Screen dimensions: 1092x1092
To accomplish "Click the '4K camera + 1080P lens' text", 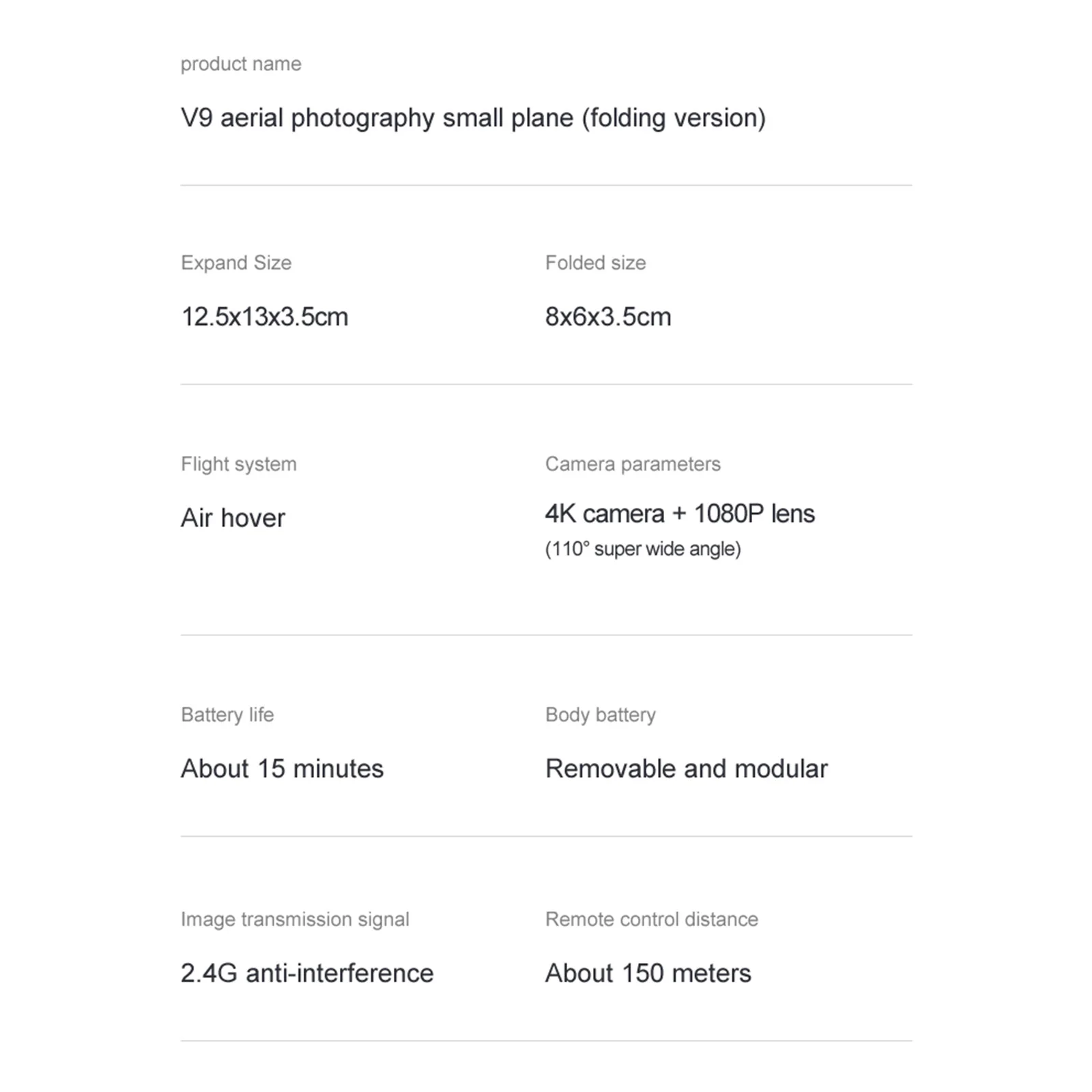I will pos(679,514).
